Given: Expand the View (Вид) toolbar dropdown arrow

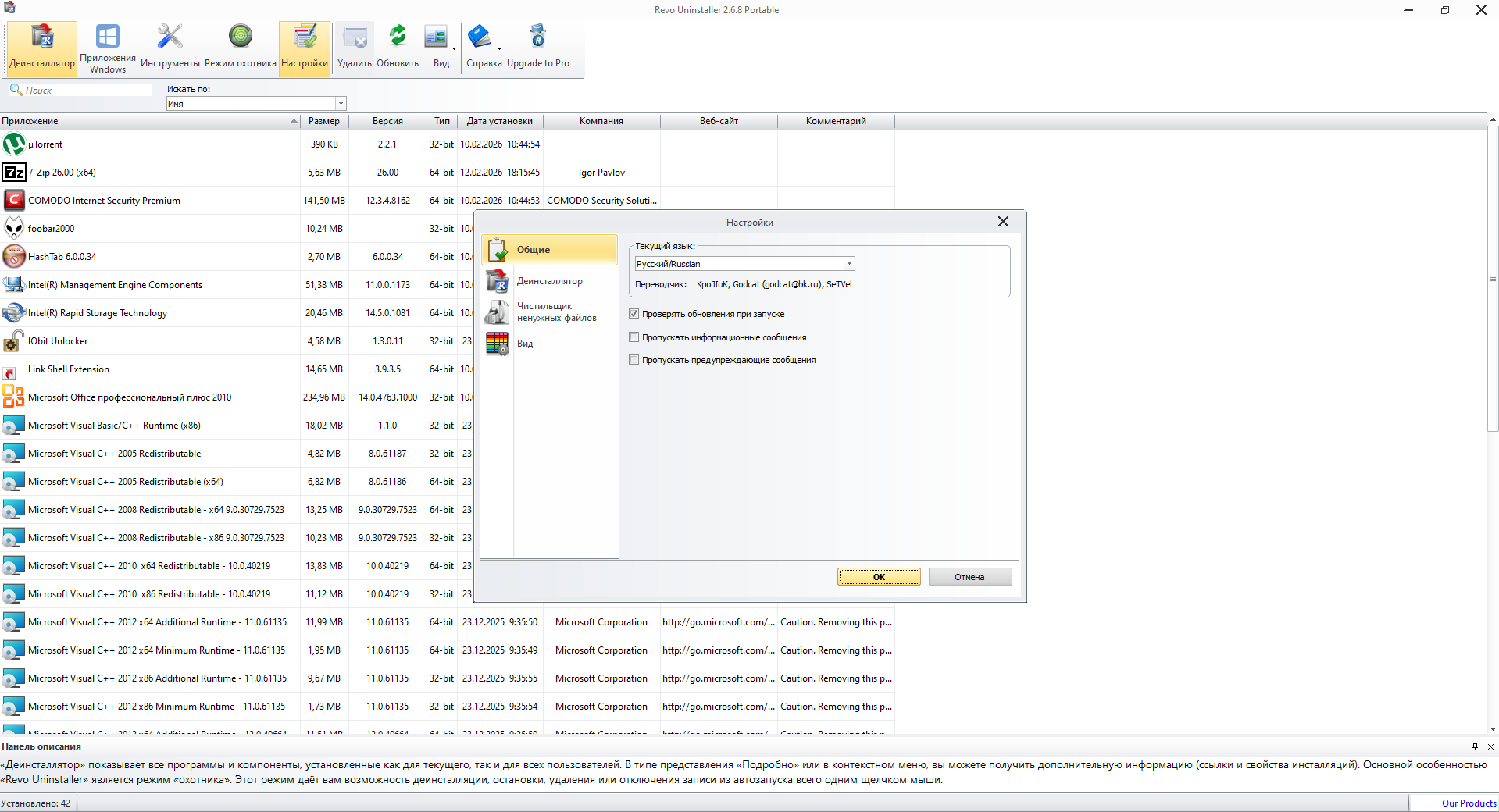Looking at the screenshot, I should tap(454, 49).
